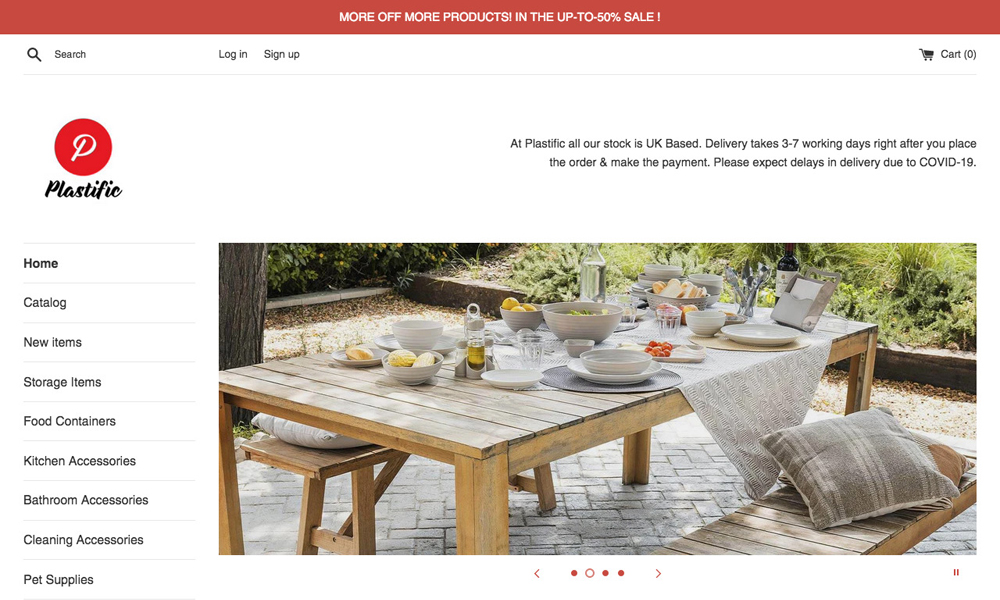
Task: Click the search magnifier icon
Action: point(34,55)
